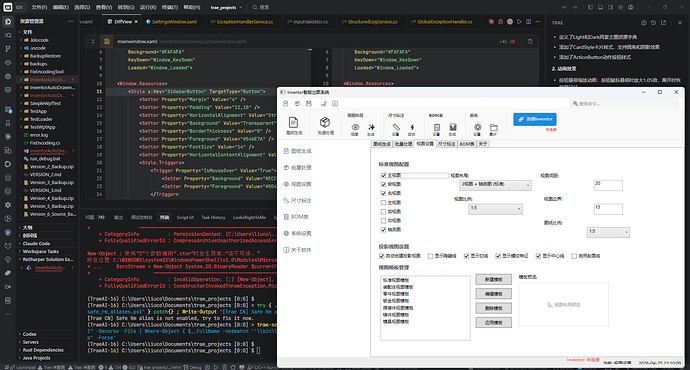
Task: Select 钣金视图模板 in the template list
Action: pos(396,301)
